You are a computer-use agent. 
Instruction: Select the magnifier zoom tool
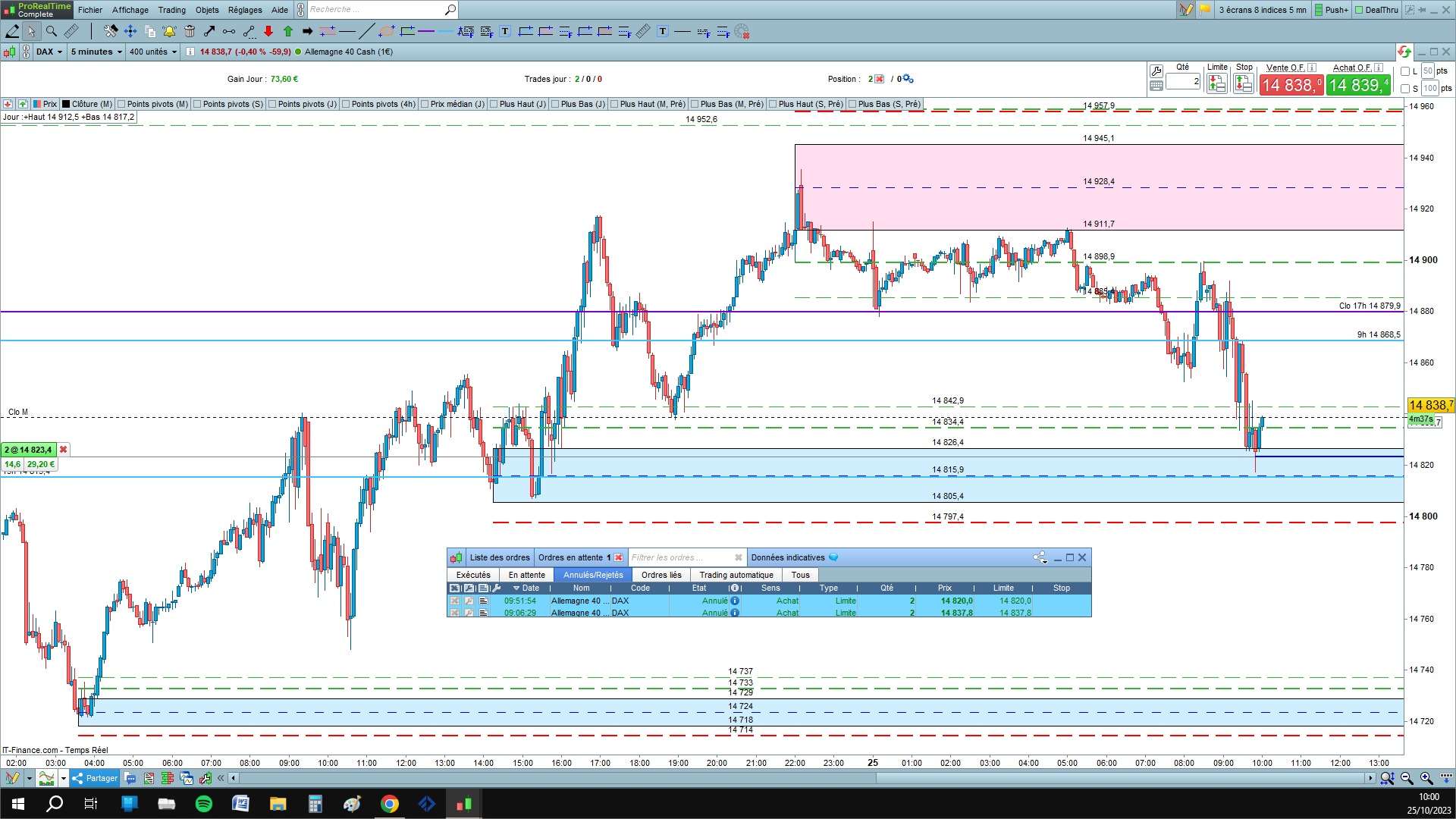pyautogui.click(x=52, y=31)
